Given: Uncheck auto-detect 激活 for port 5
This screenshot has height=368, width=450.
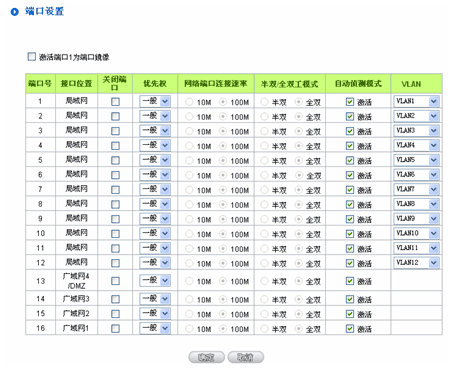Looking at the screenshot, I should click(349, 160).
